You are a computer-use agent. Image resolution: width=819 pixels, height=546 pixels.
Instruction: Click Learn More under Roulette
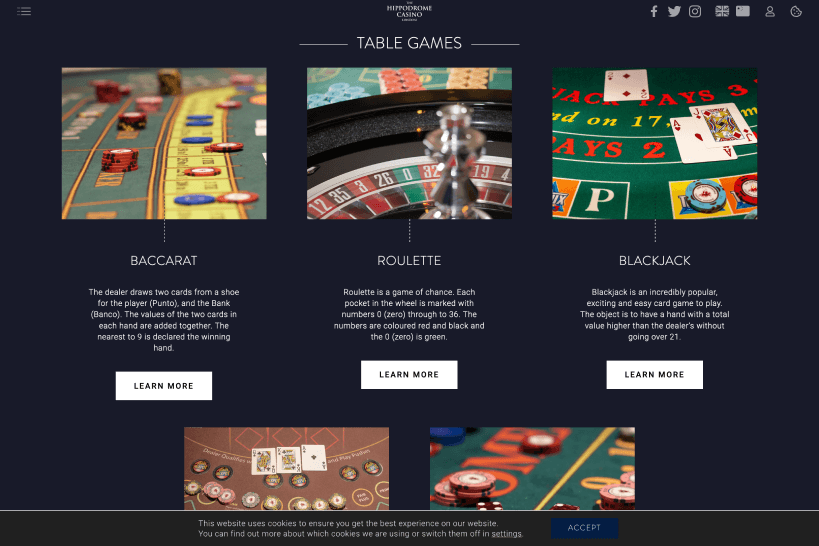click(409, 375)
